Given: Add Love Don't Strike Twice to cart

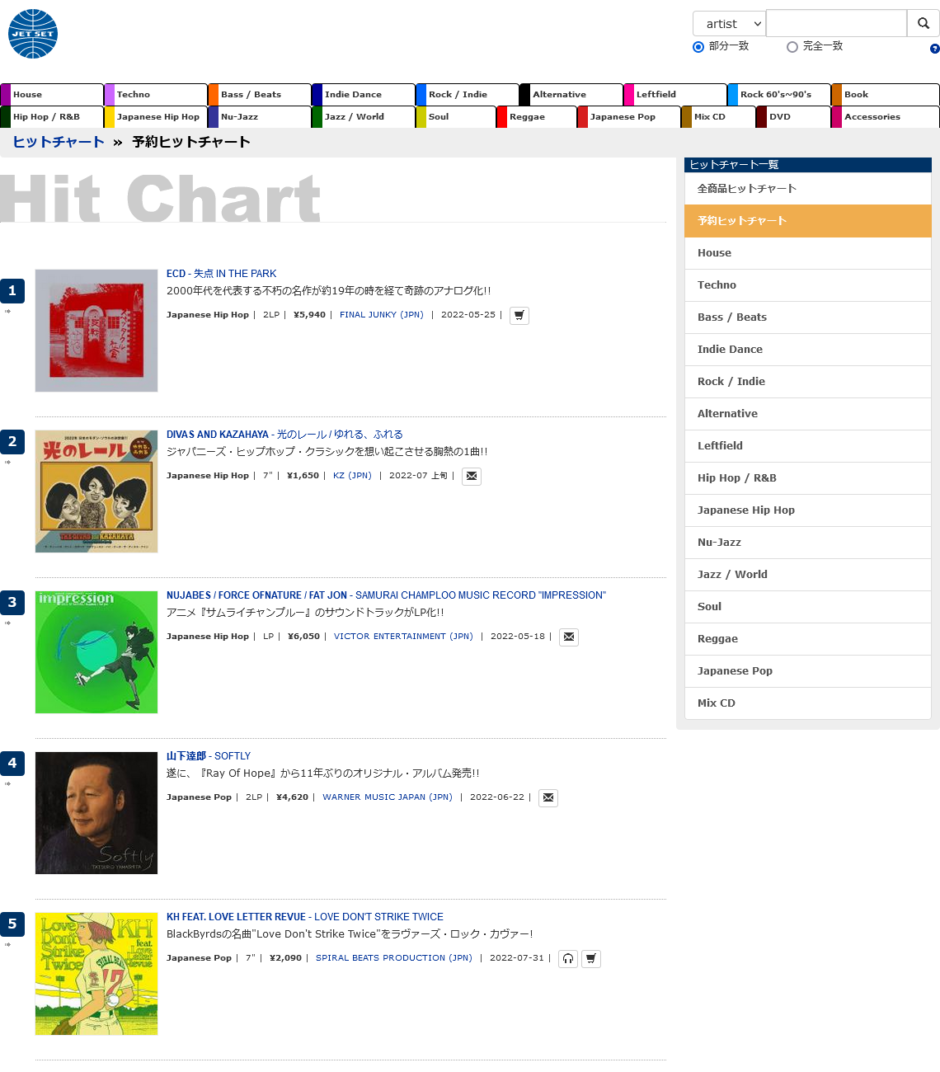Looking at the screenshot, I should (x=591, y=959).
